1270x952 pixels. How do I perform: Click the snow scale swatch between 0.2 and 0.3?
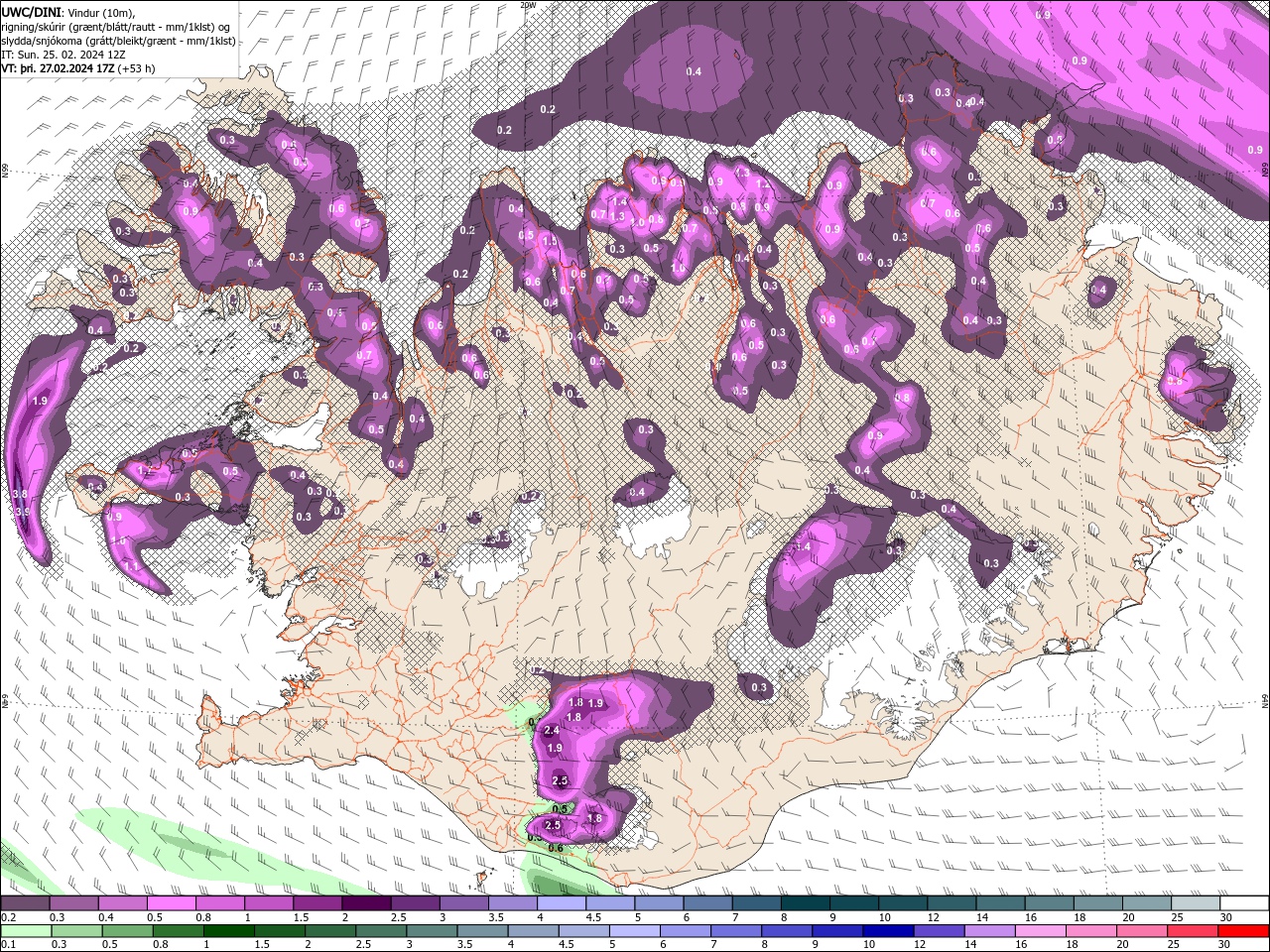point(27,903)
